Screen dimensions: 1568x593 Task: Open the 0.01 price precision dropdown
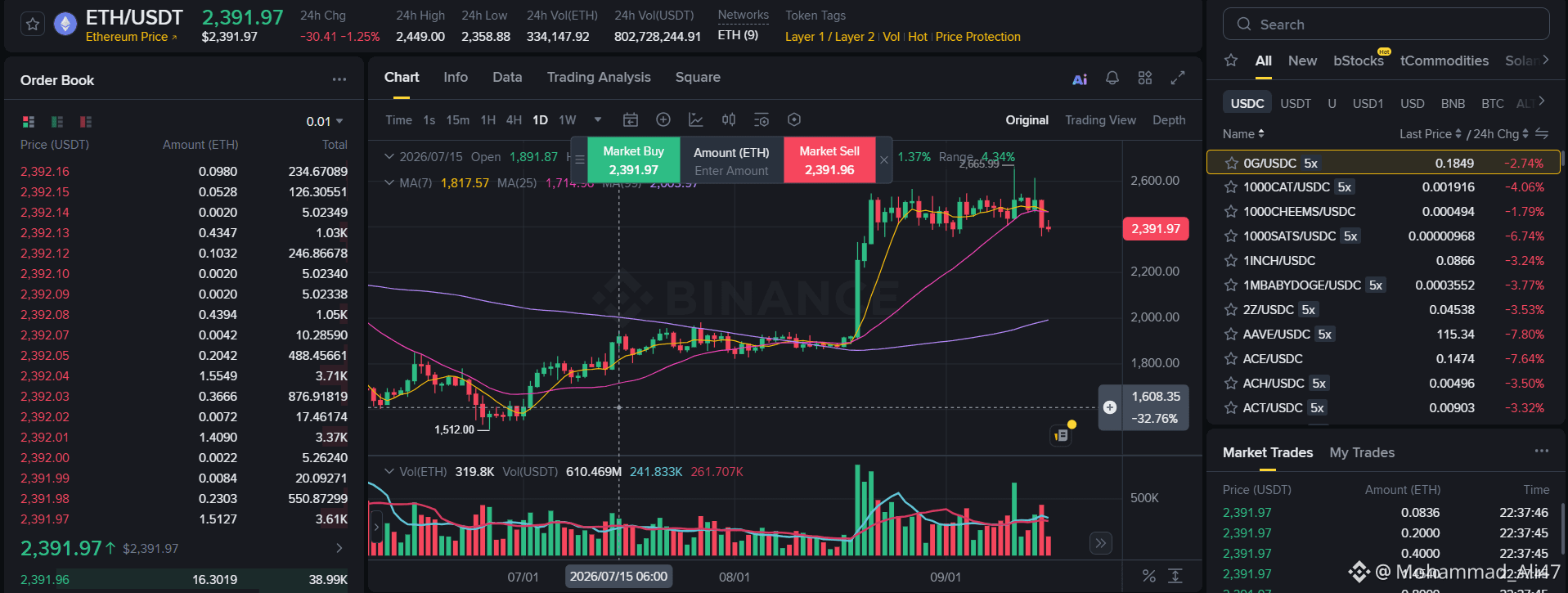(325, 122)
